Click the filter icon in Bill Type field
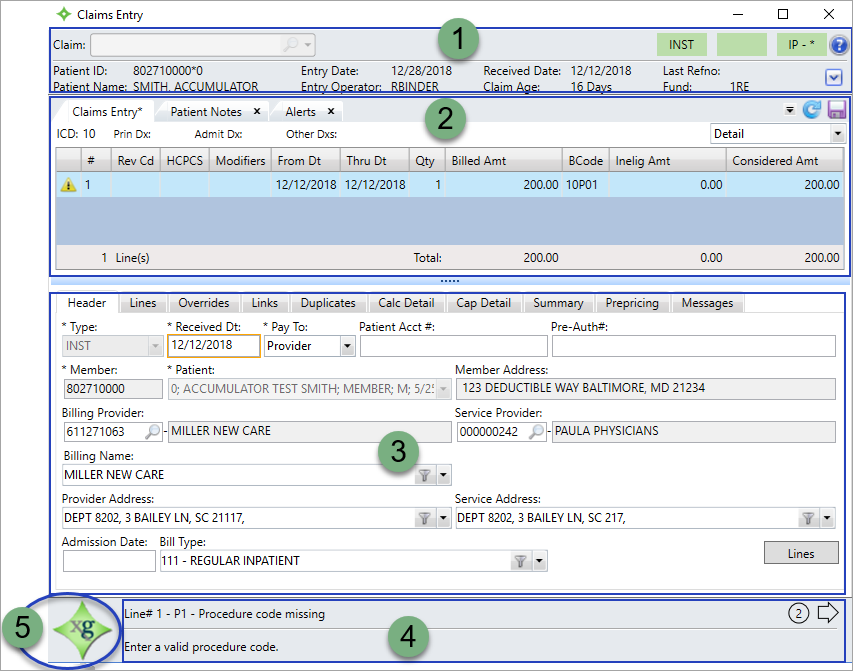 (x=520, y=562)
